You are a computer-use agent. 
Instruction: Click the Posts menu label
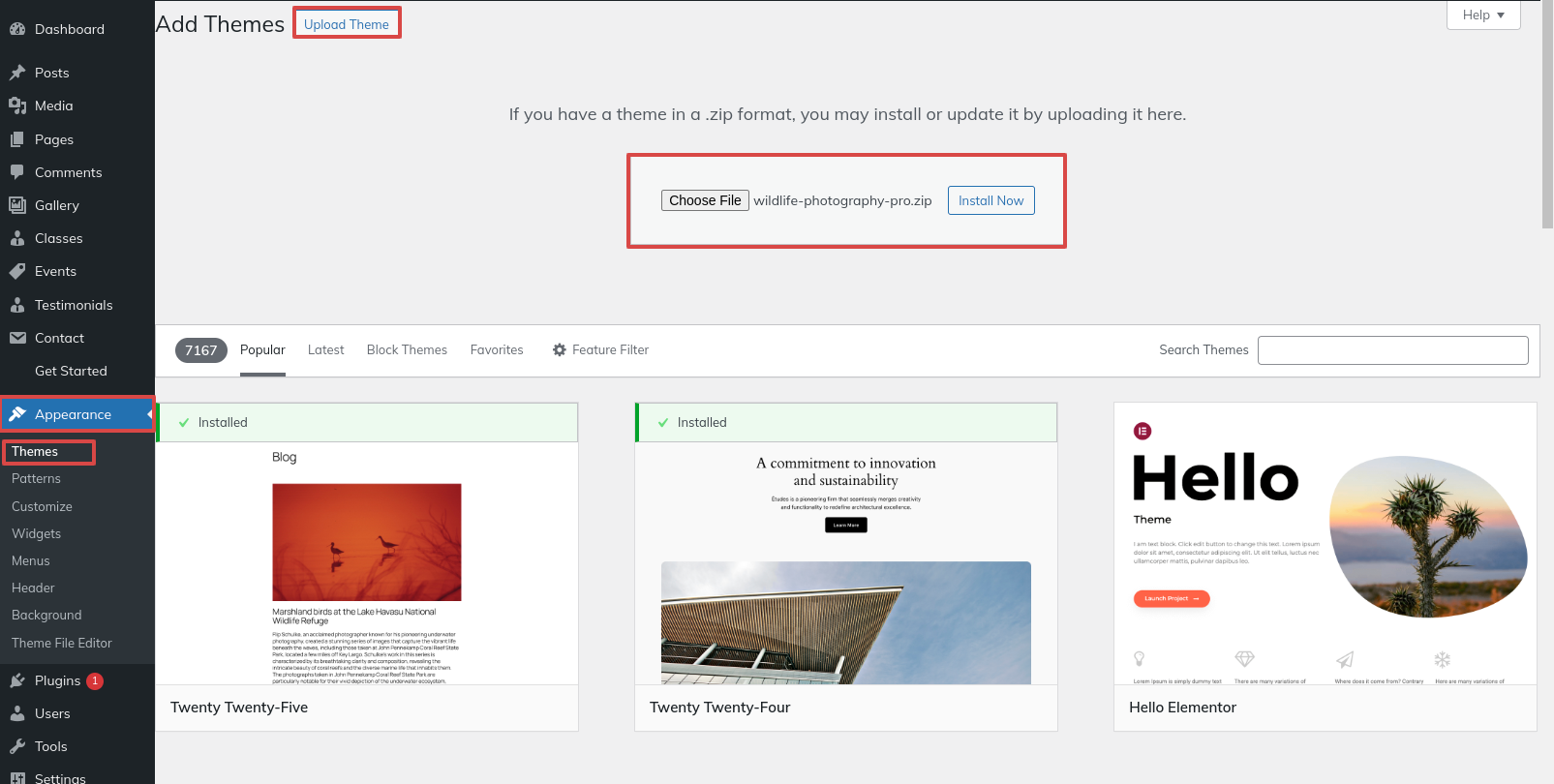tap(51, 73)
